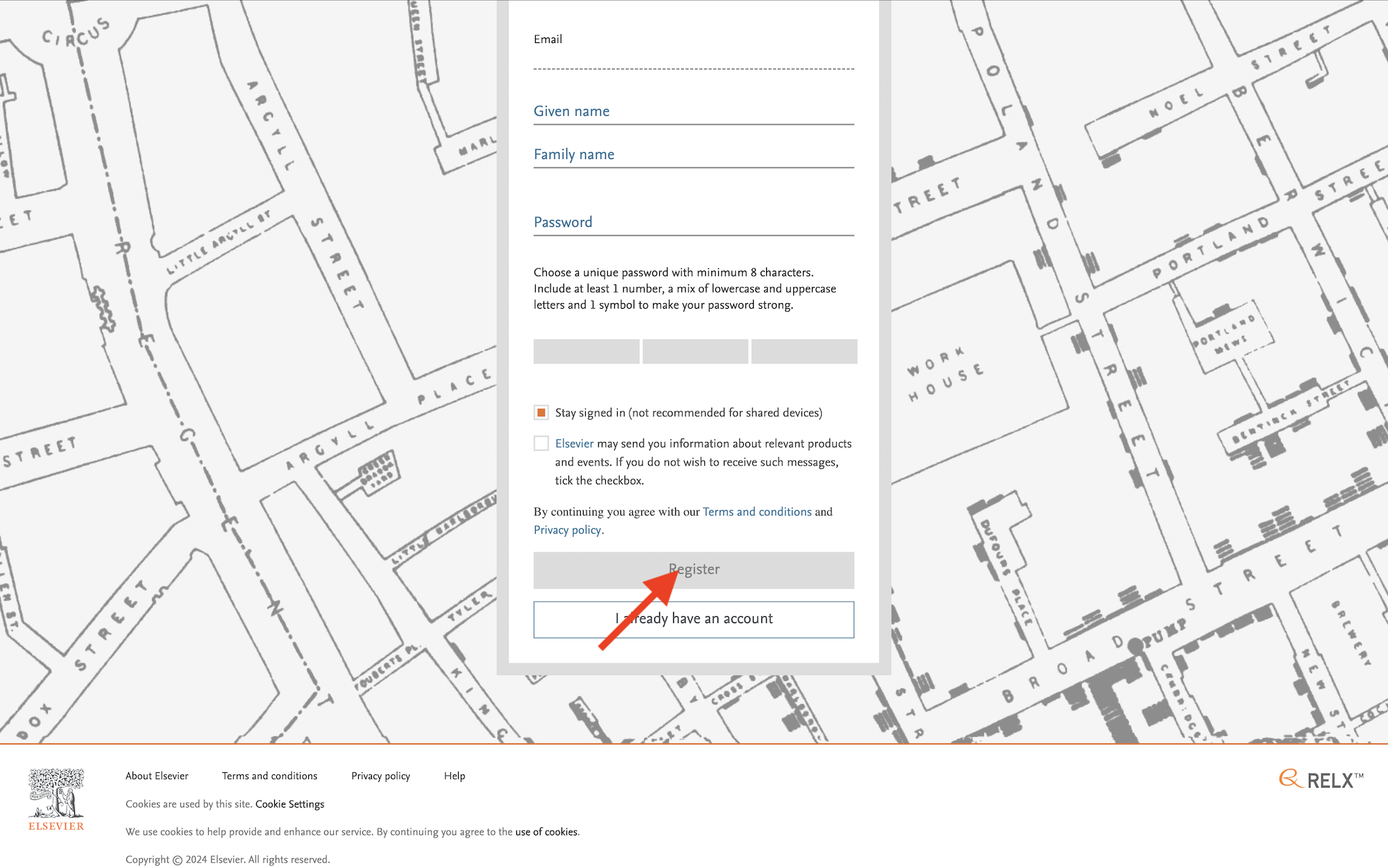
Task: Focus the Family name input field
Action: (x=693, y=155)
